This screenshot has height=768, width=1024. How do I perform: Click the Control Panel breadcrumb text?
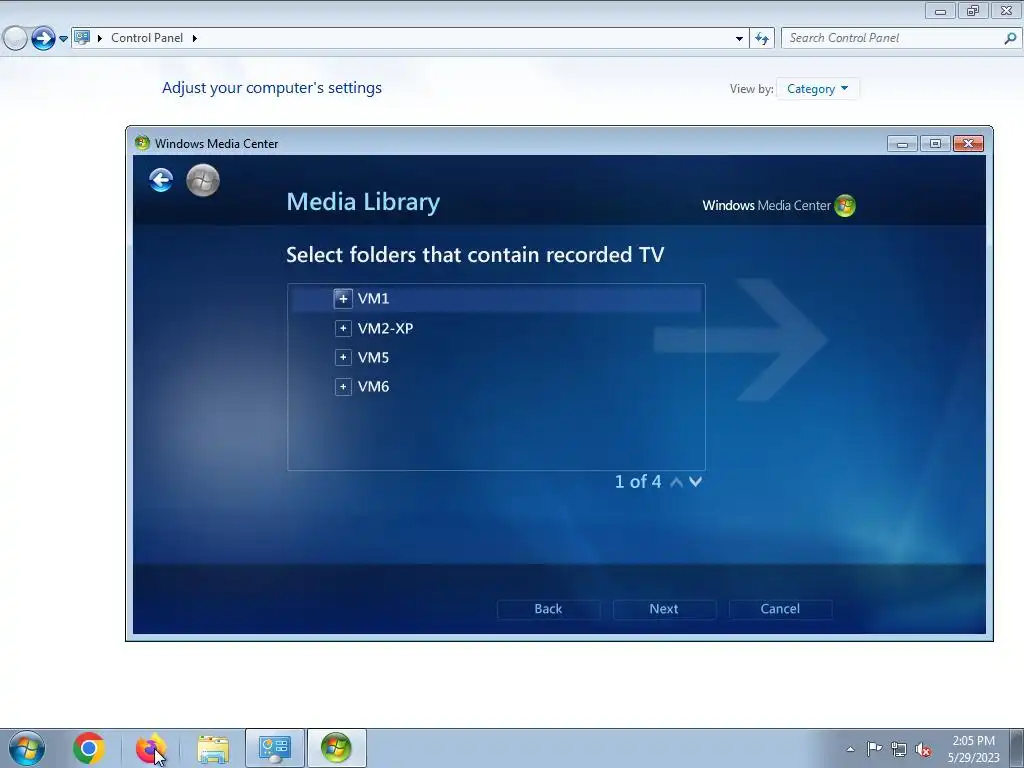coord(147,38)
